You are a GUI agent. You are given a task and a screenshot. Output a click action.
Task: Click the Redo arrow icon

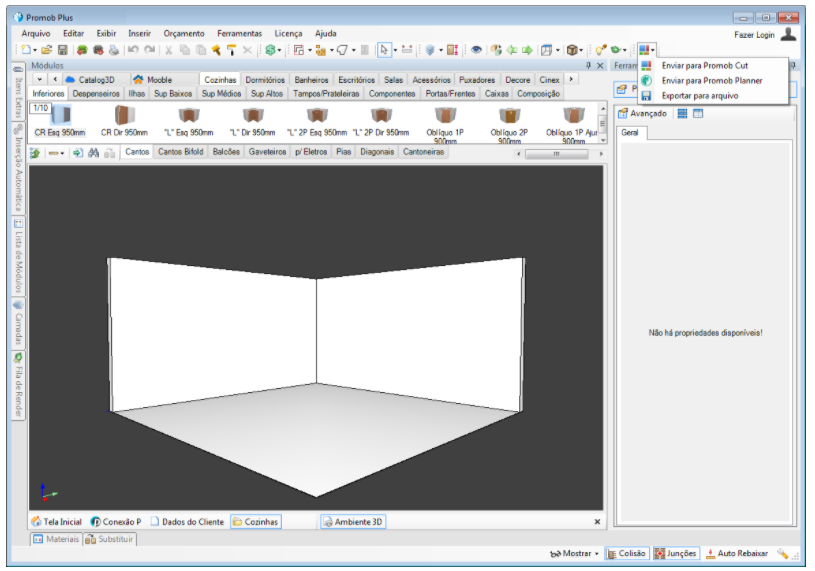click(x=150, y=50)
